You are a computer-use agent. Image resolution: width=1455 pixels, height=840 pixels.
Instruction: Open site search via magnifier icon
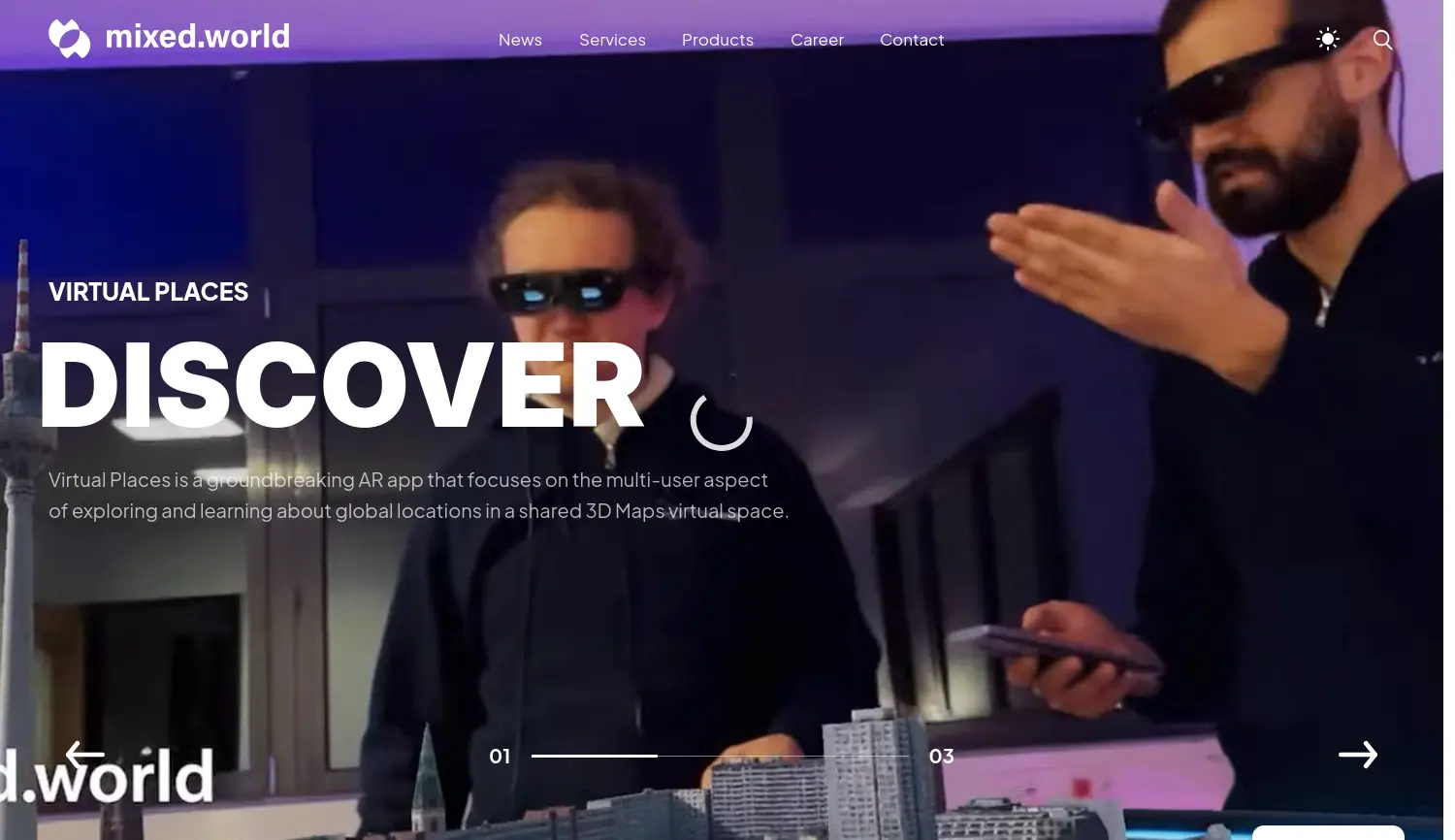(1381, 40)
